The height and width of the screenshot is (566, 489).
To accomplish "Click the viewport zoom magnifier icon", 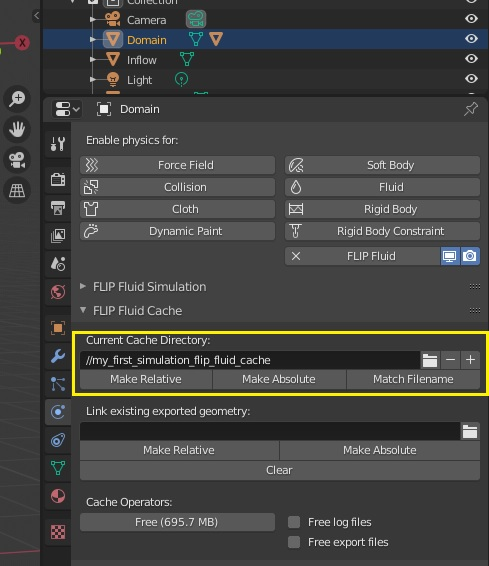I will coord(17,99).
